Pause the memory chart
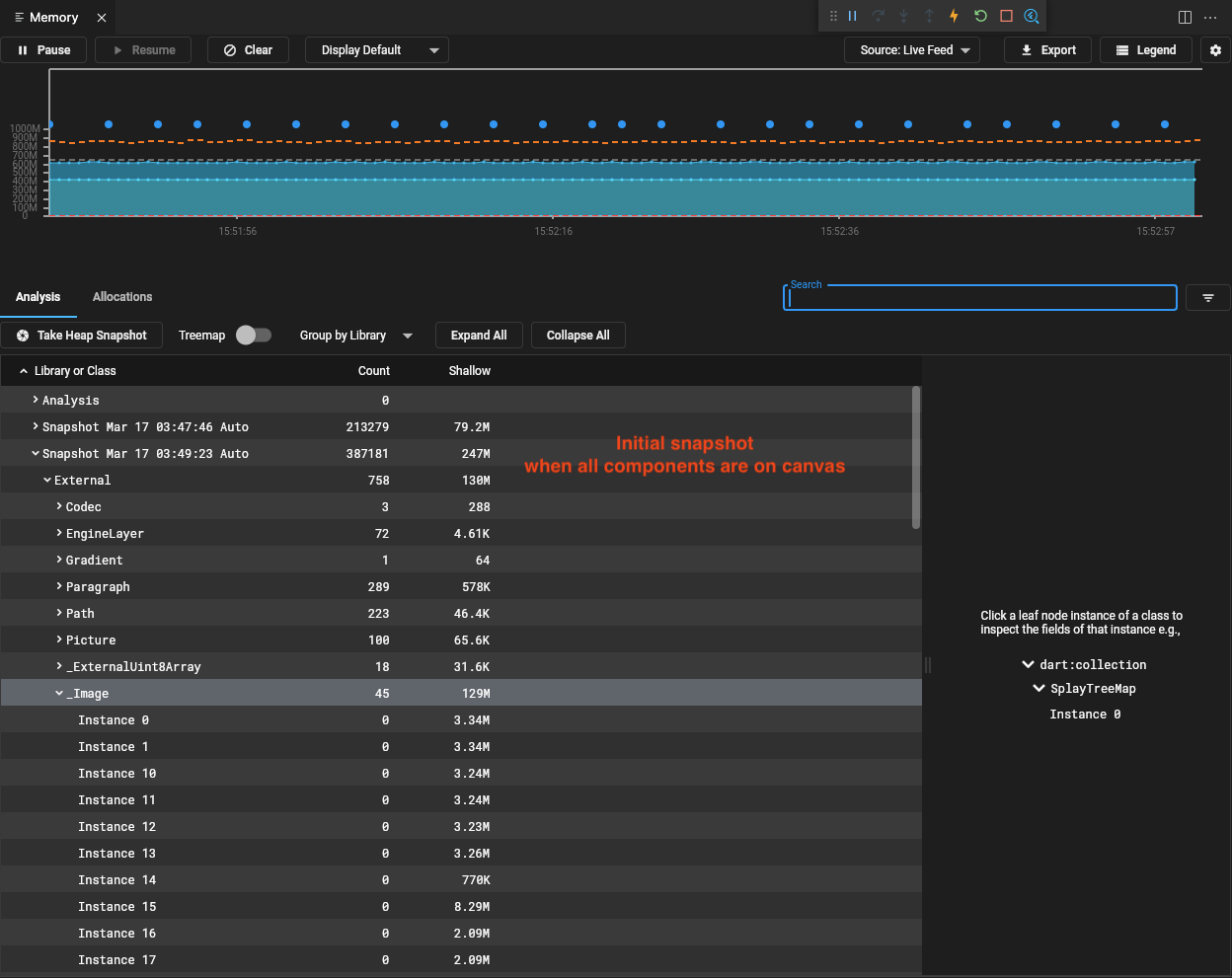The height and width of the screenshot is (978, 1232). (44, 50)
